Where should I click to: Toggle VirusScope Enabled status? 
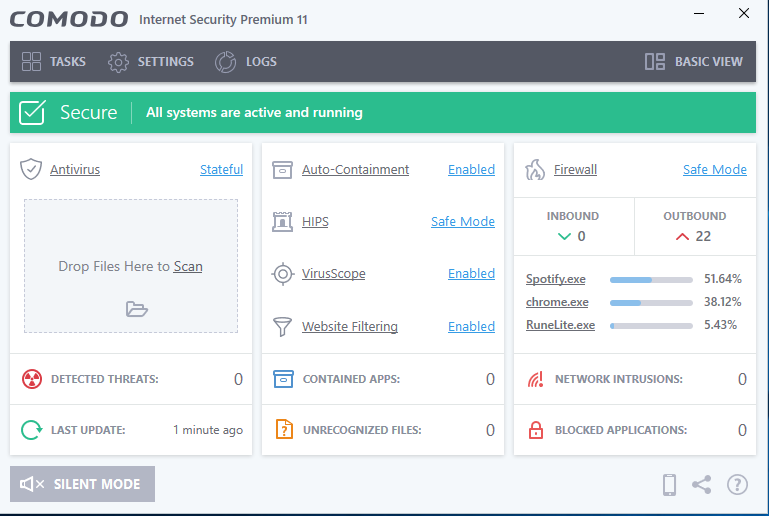[x=471, y=273]
